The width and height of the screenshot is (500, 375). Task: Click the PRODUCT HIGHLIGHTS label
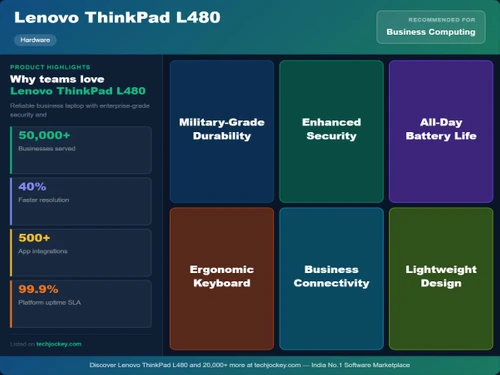(50, 67)
